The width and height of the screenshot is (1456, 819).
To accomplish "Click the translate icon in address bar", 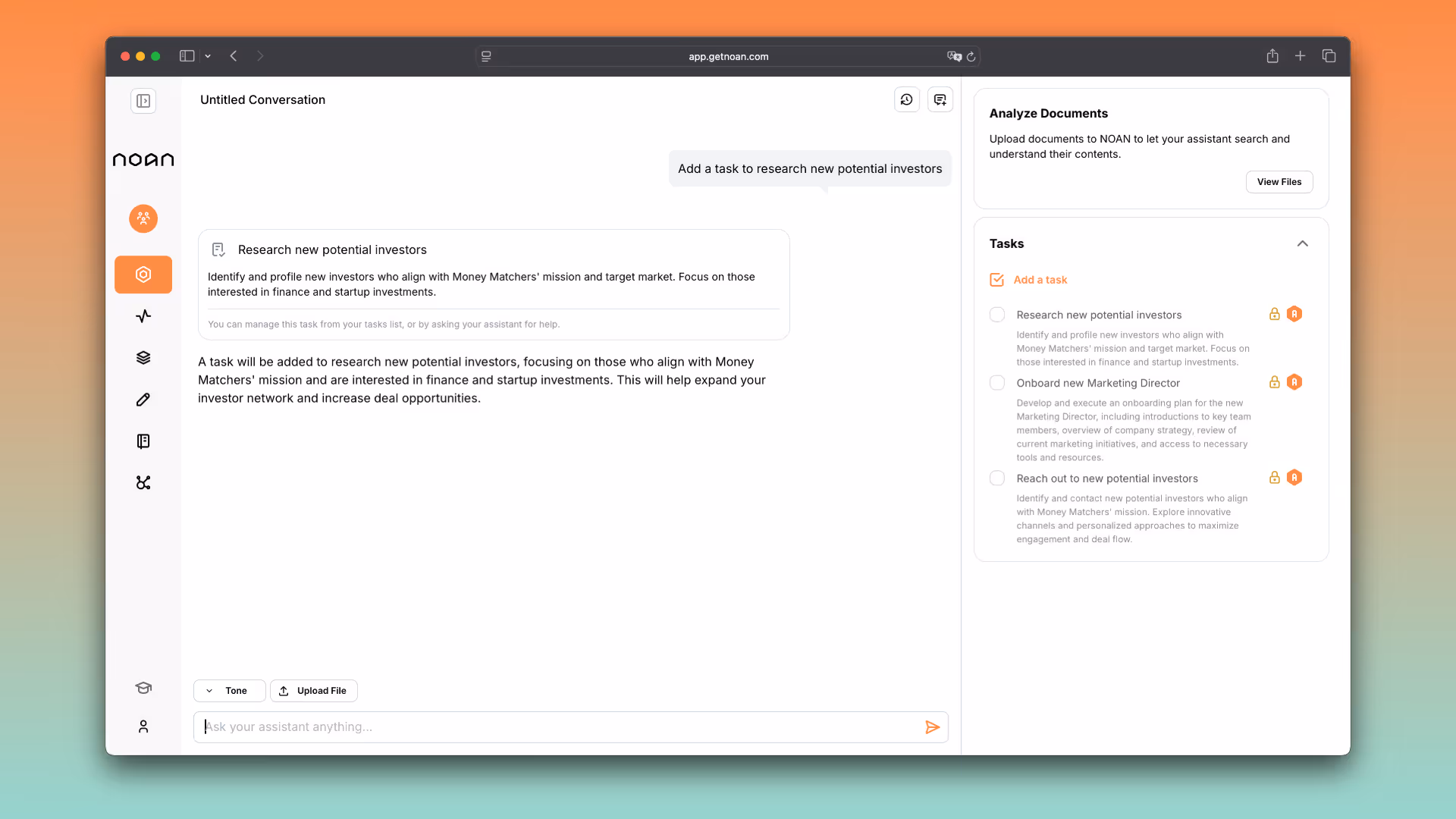I will pos(954,56).
